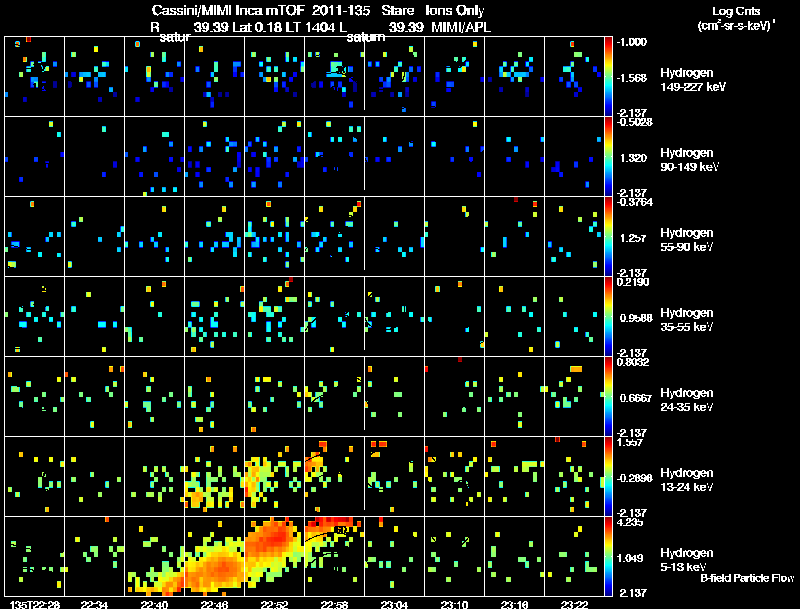Select the '0.6667' color scale value
Viewport: 800px width, 609px height.
tap(636, 398)
